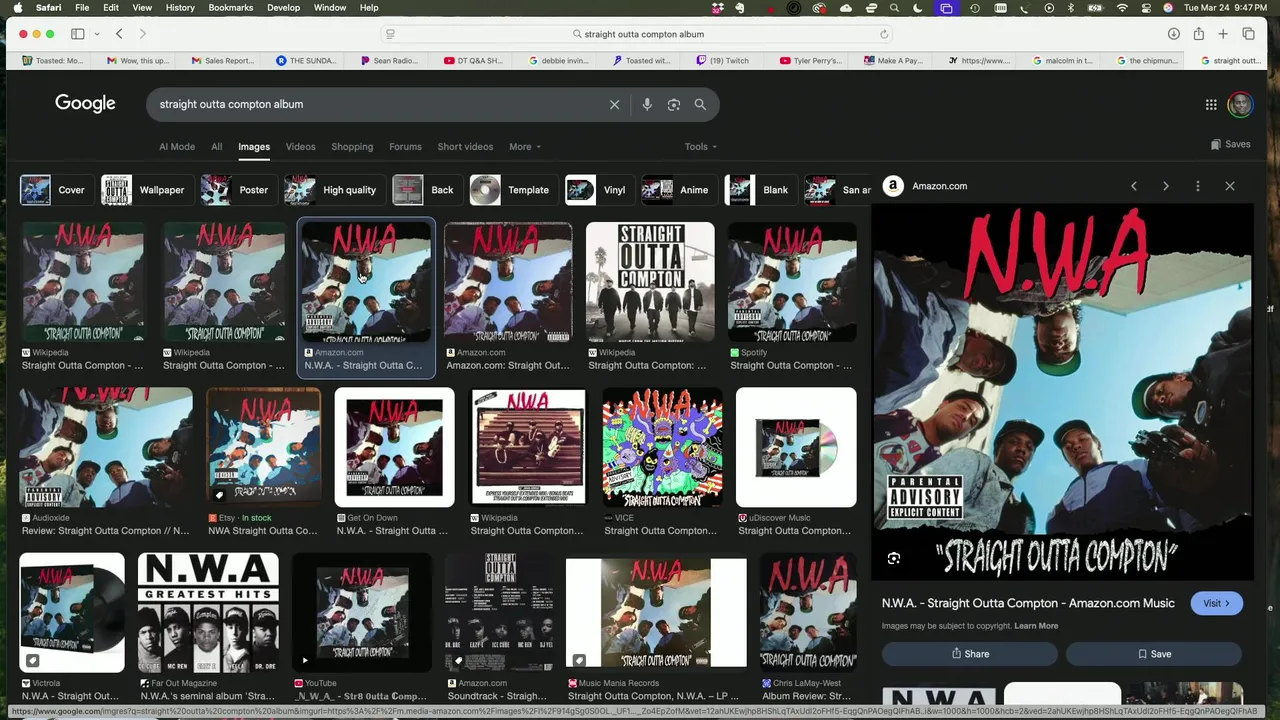This screenshot has height=720, width=1280.
Task: Search inside the image with Lens icon
Action: 894,559
